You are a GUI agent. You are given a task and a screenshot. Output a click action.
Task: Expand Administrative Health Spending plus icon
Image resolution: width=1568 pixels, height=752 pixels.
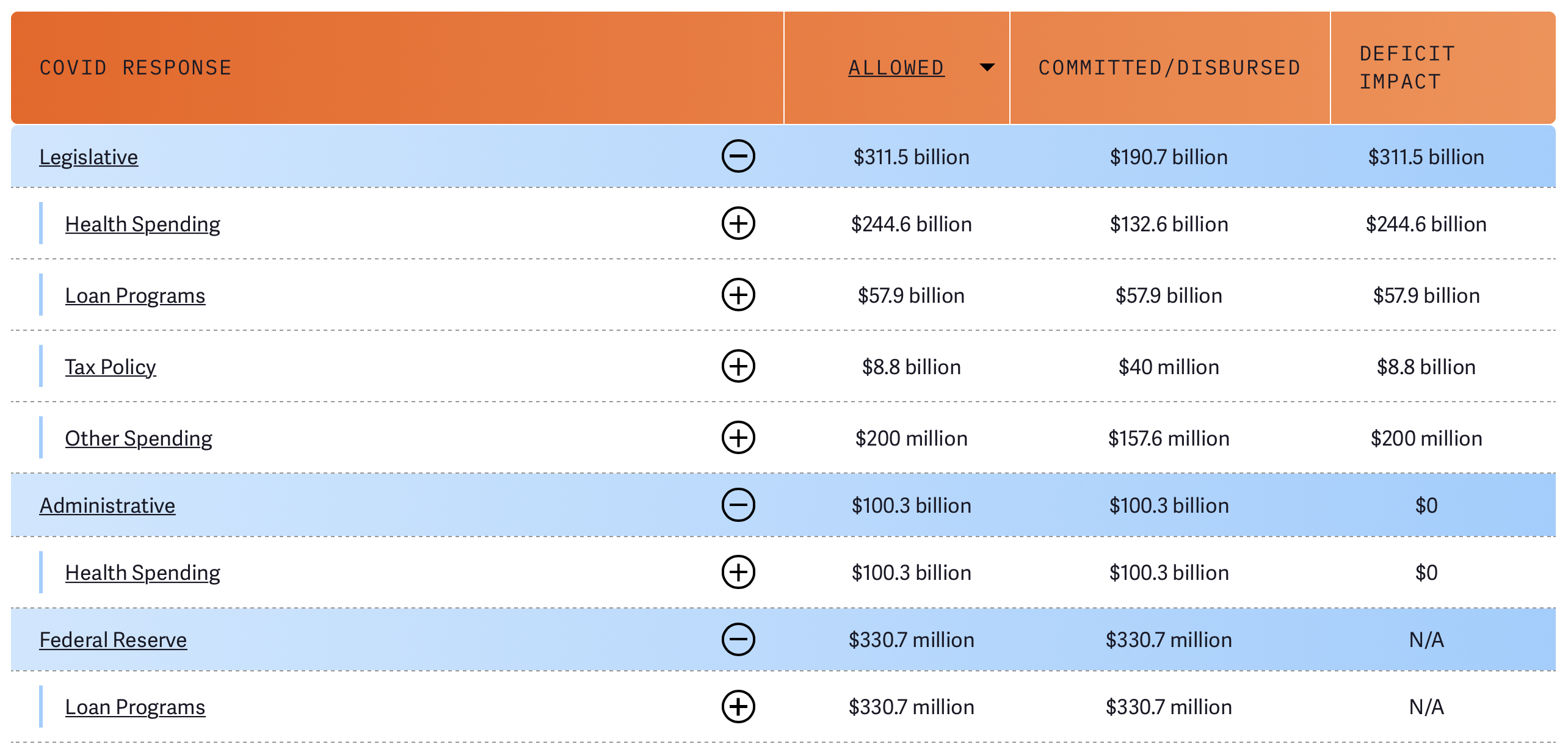tap(738, 572)
